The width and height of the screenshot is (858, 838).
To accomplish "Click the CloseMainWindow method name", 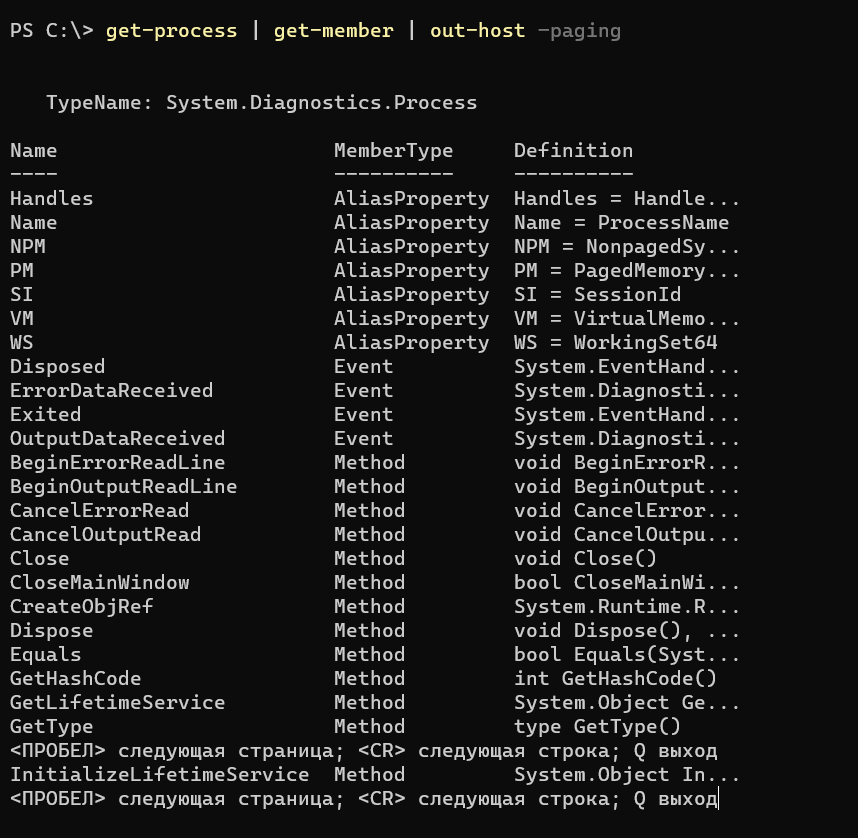I will [x=100, y=582].
